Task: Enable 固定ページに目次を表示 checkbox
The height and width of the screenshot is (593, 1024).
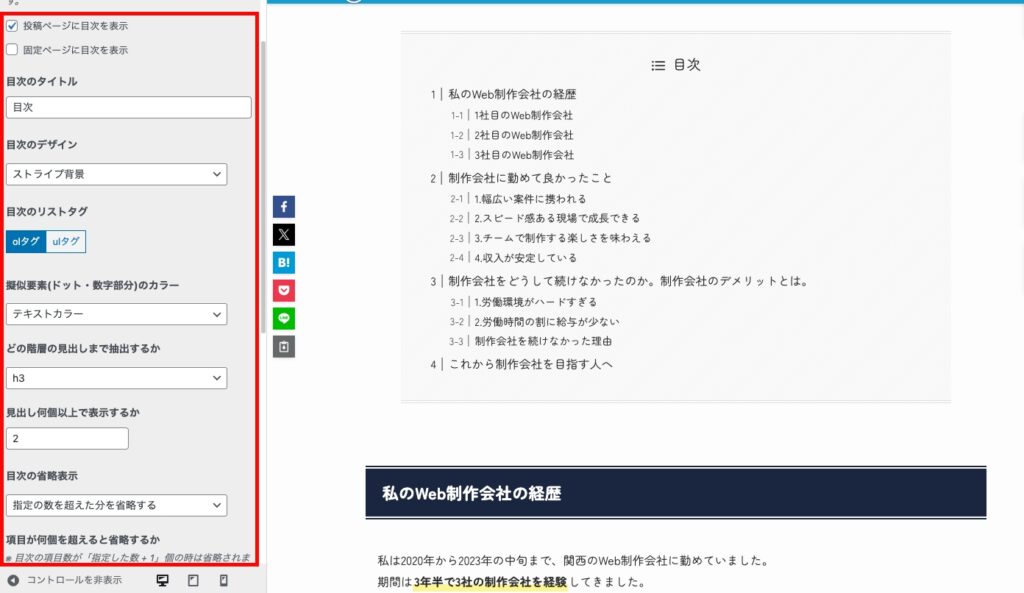Action: pos(12,49)
